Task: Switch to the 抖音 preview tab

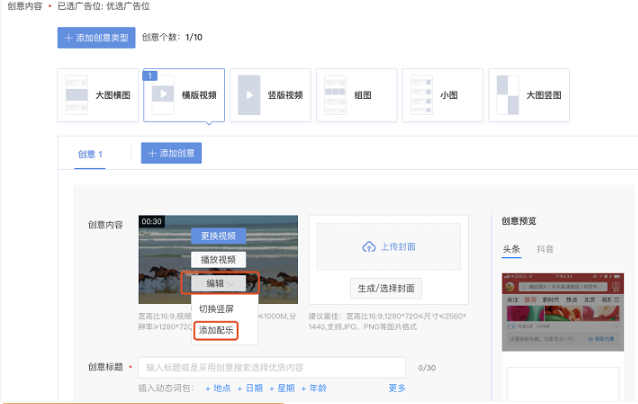Action: coord(546,249)
